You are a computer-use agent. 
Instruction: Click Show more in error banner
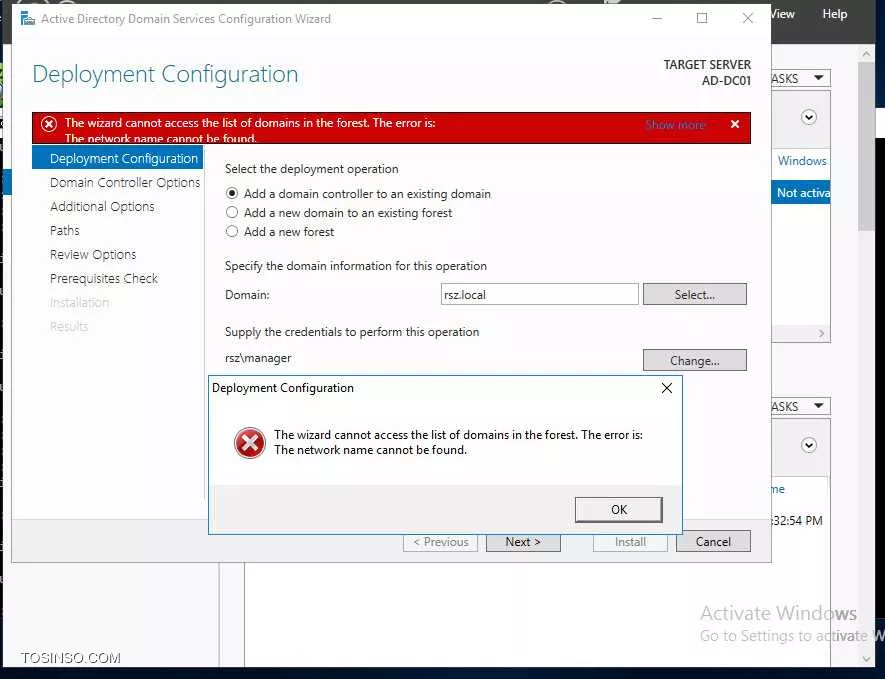(675, 125)
